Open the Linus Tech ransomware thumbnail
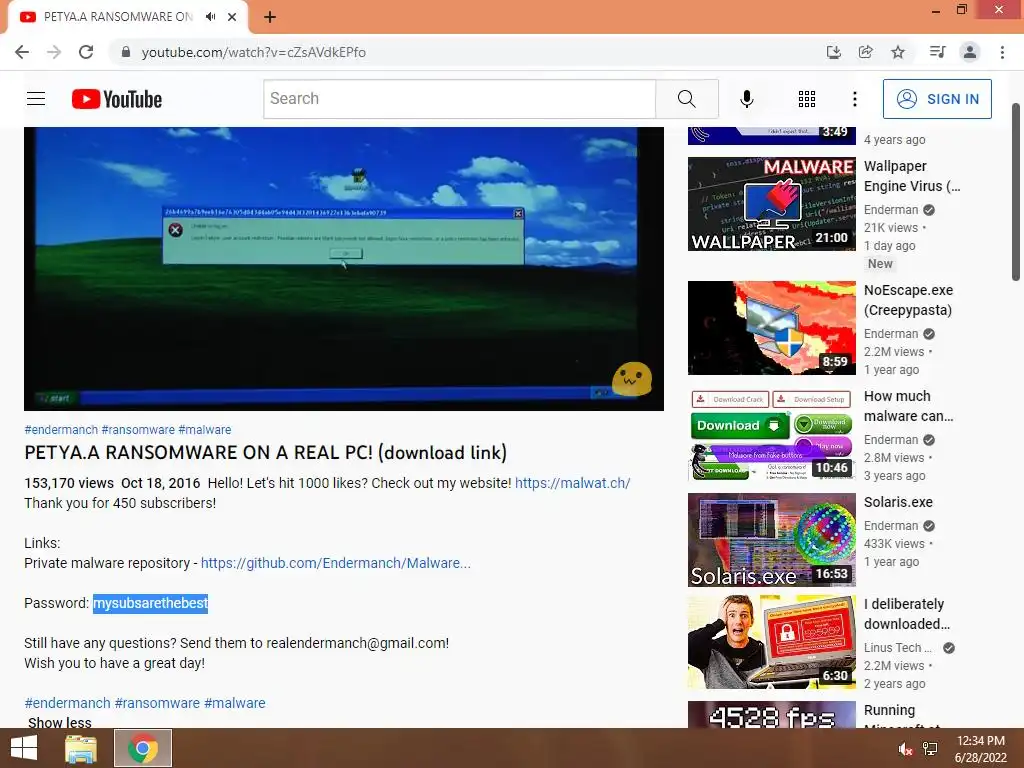The image size is (1024, 768). point(771,642)
